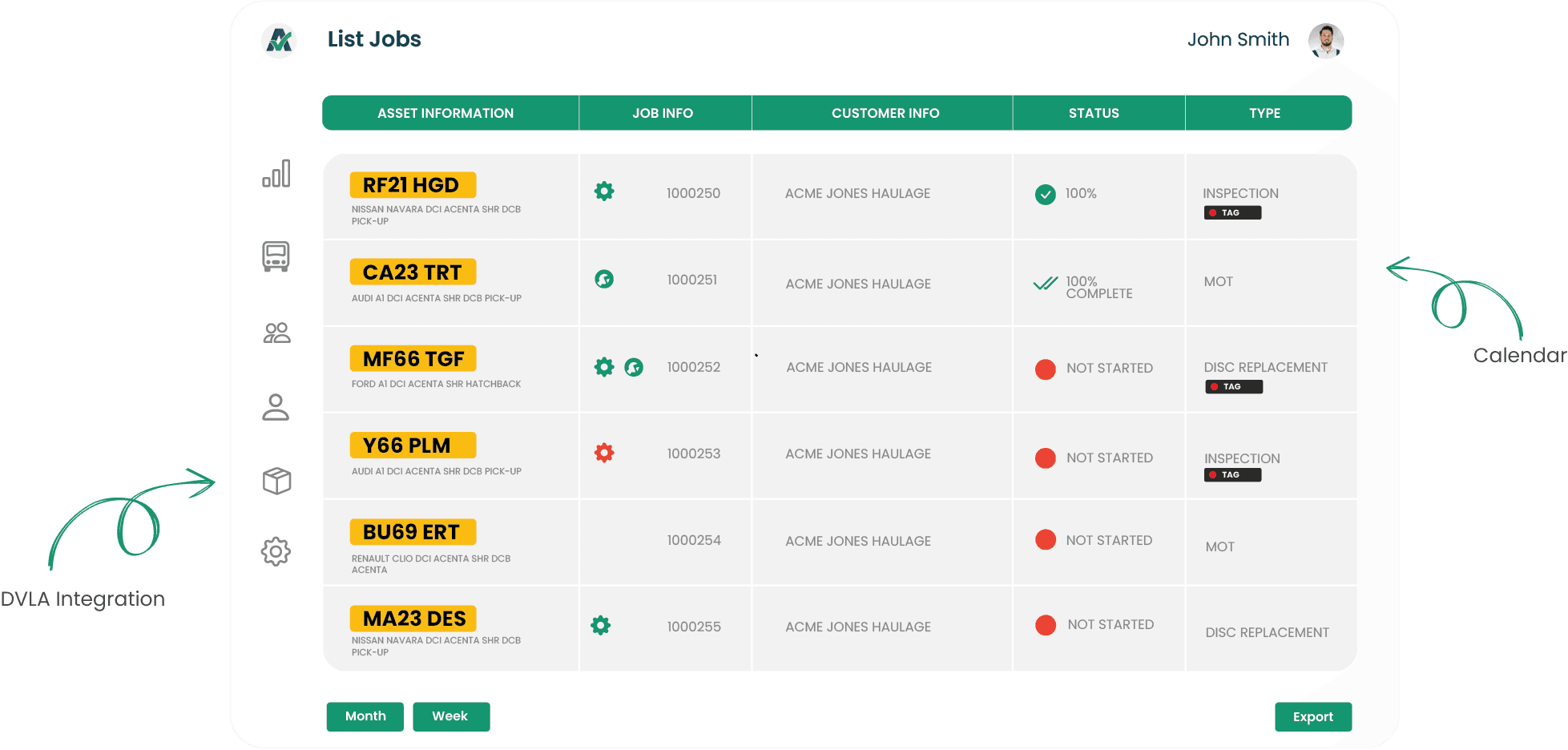The width and height of the screenshot is (1568, 750).
Task: Click the green check circle for RF21 HGD
Action: [x=1046, y=195]
